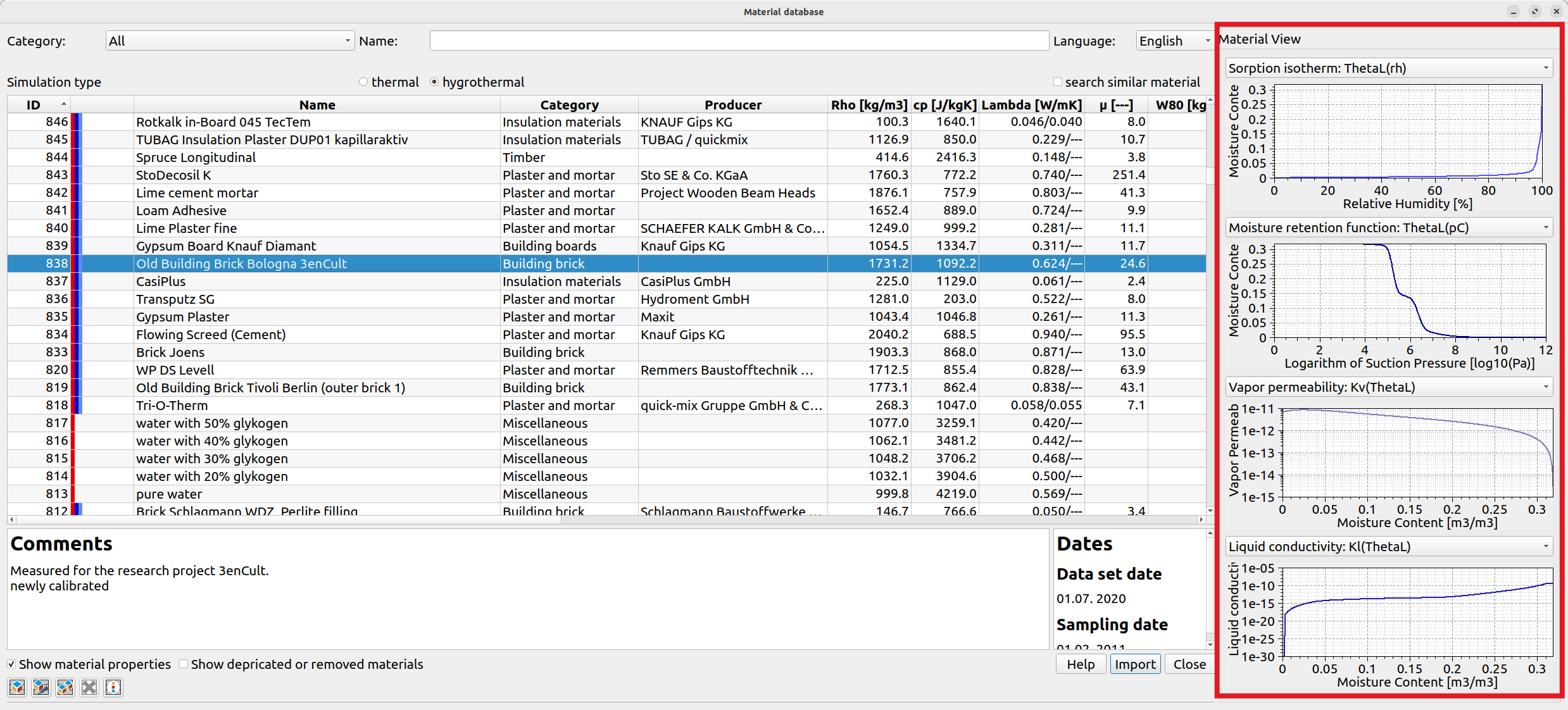
Task: Sort table by ID column header
Action: click(39, 104)
